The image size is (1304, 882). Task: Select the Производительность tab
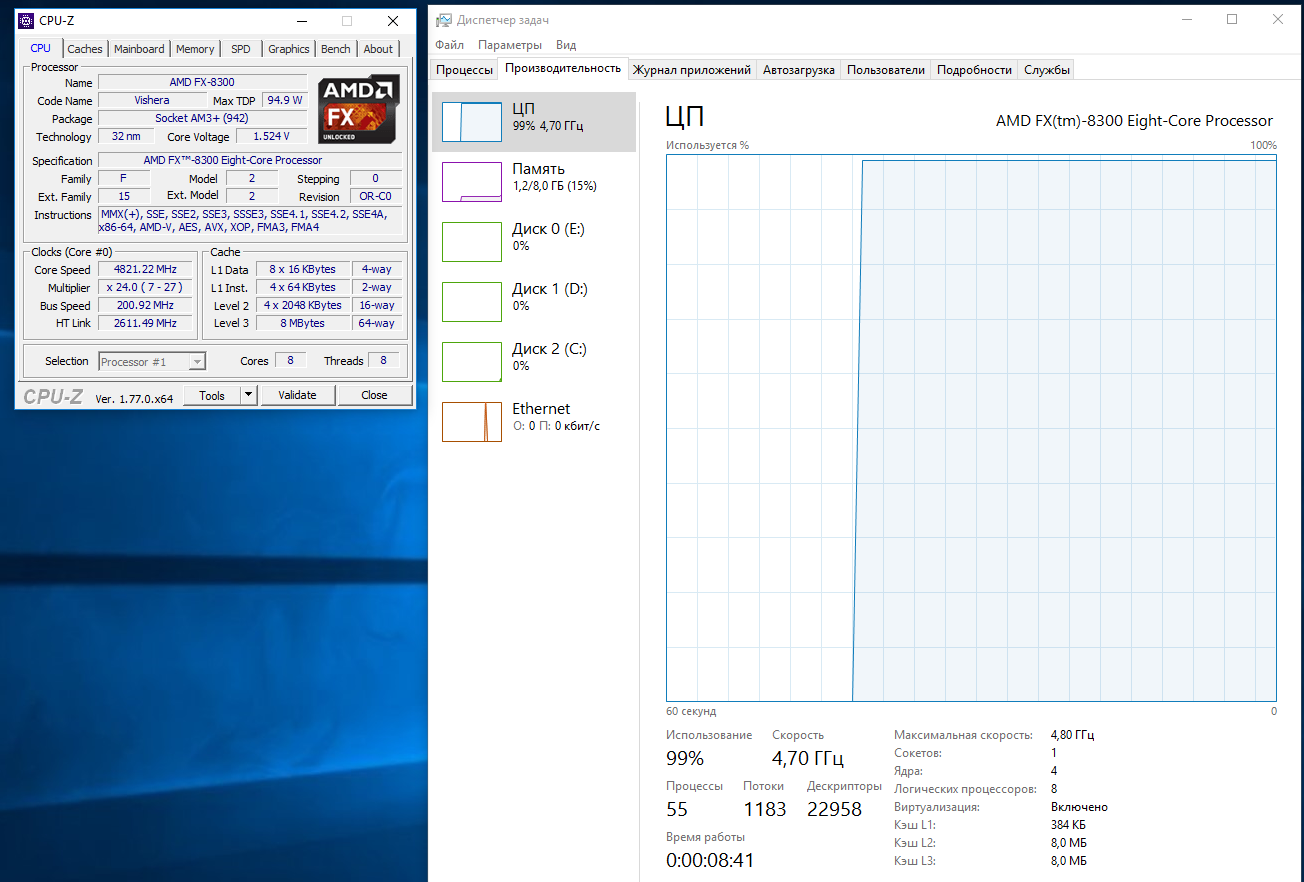click(x=563, y=68)
